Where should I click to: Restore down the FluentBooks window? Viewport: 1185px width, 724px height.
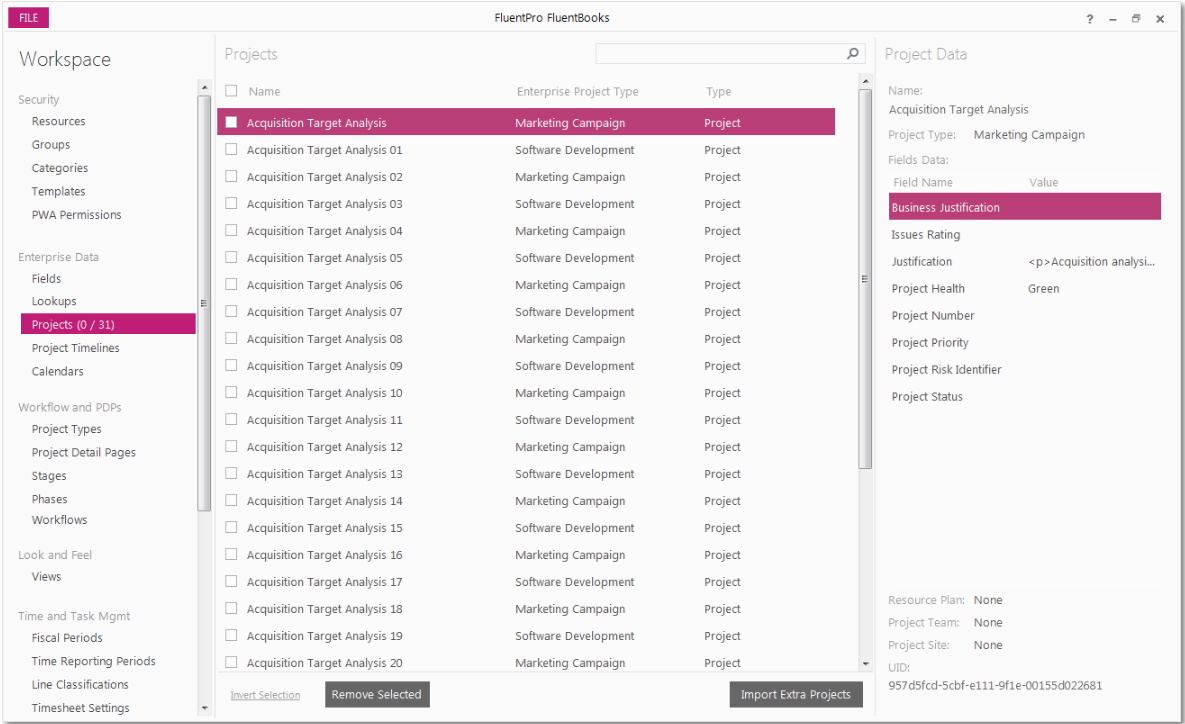point(1136,19)
